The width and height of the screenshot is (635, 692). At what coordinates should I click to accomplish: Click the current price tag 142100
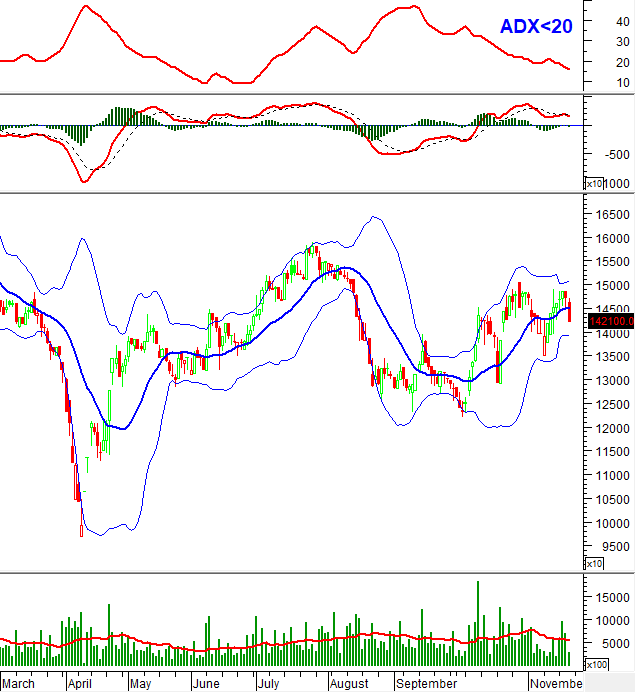610,321
